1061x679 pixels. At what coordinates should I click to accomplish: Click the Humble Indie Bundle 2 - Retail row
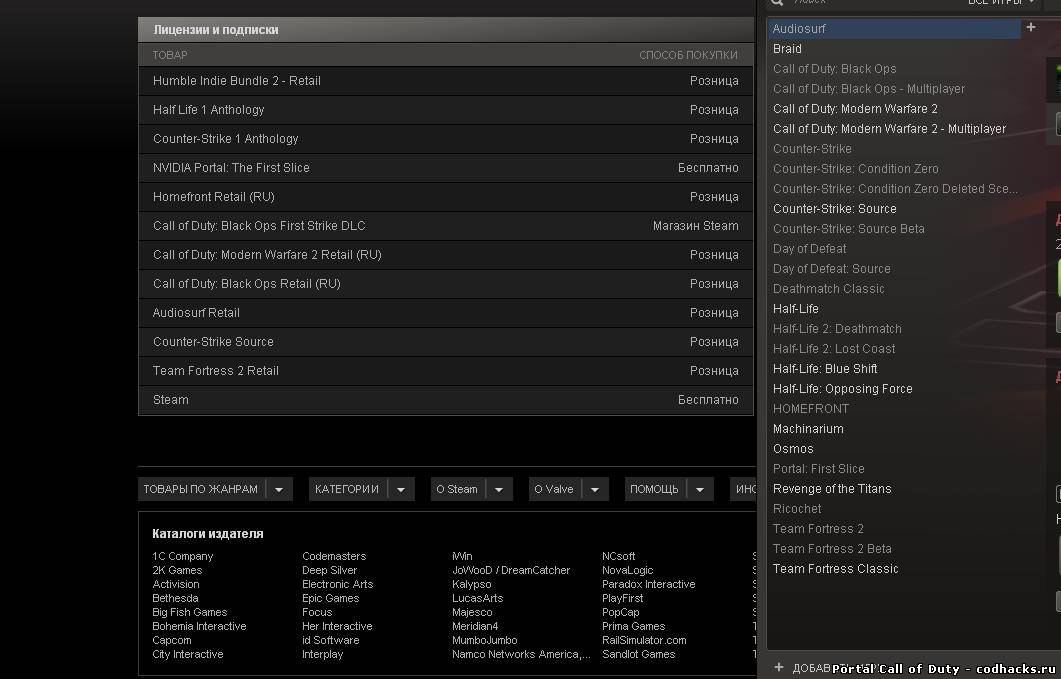tap(446, 81)
